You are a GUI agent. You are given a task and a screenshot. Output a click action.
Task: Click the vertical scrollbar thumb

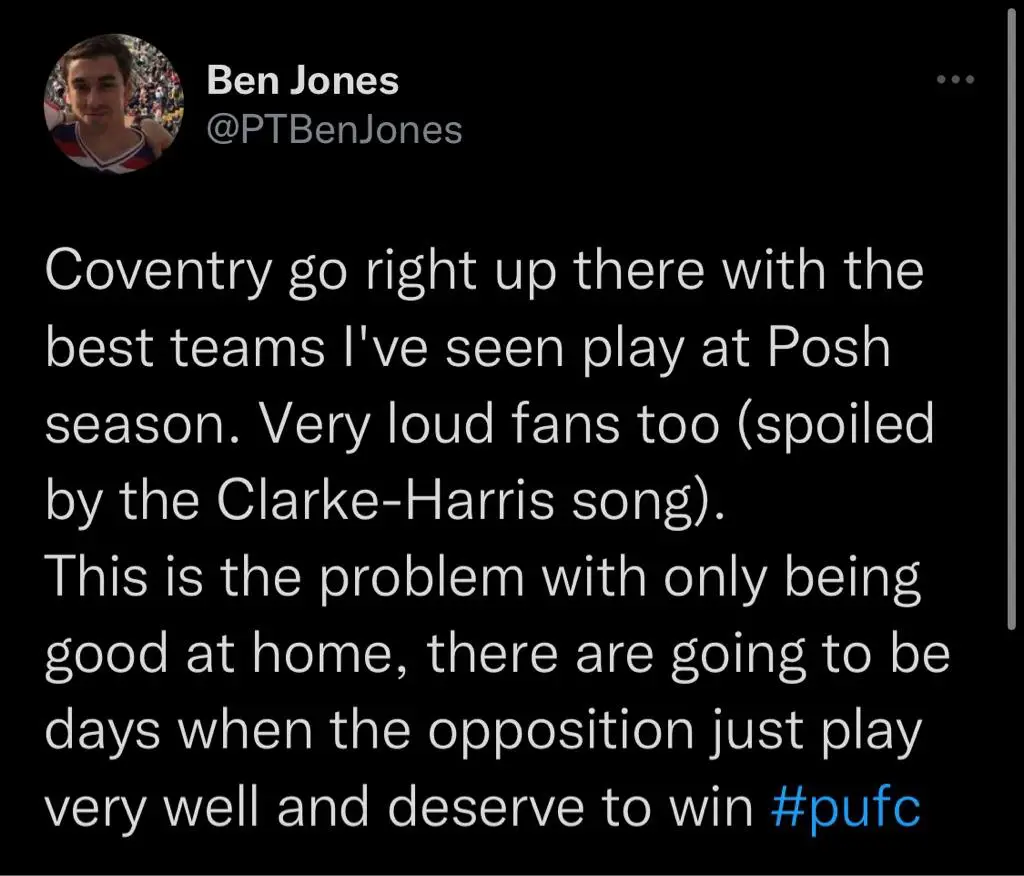[x=1011, y=320]
